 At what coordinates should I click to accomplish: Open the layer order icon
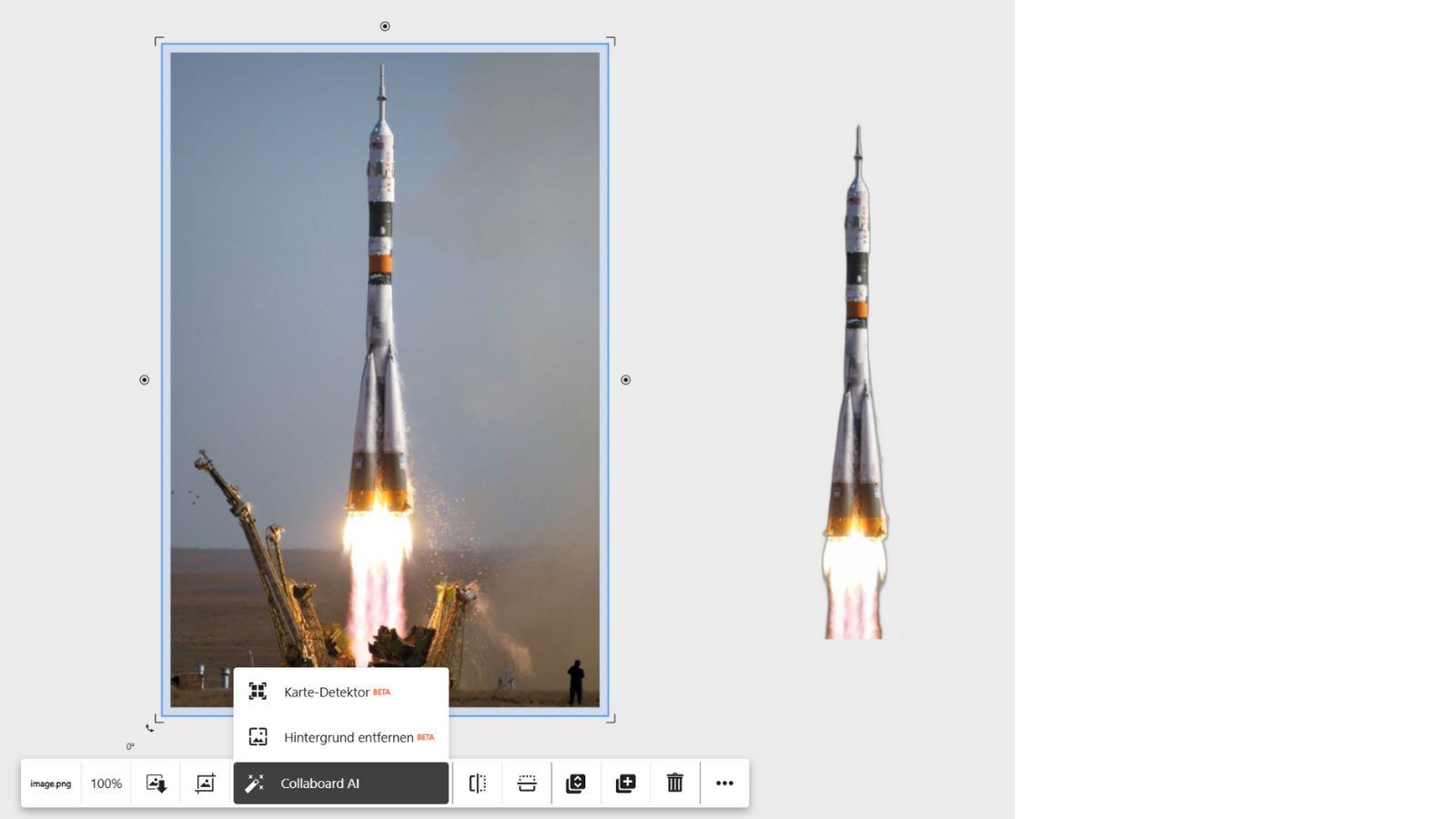[x=576, y=784]
